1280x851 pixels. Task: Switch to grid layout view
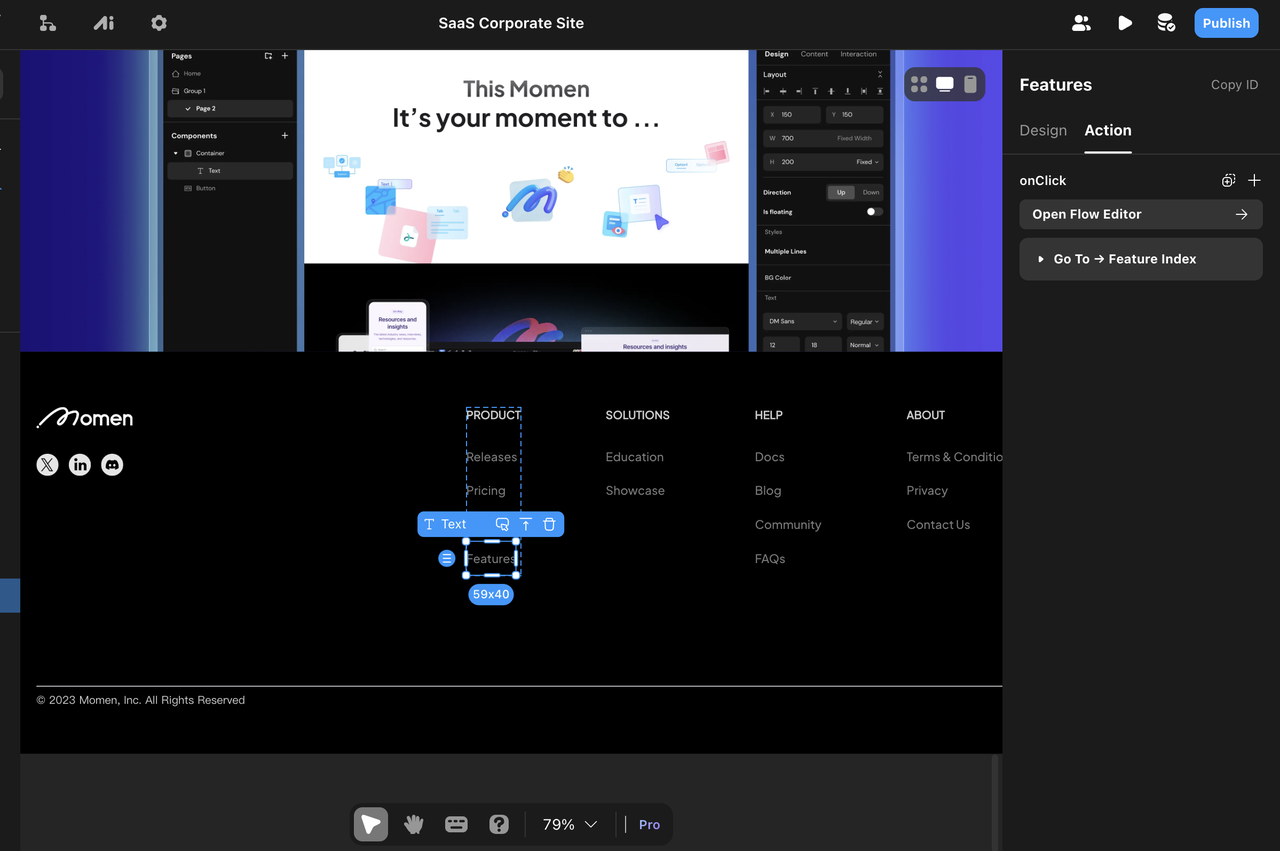coord(919,84)
